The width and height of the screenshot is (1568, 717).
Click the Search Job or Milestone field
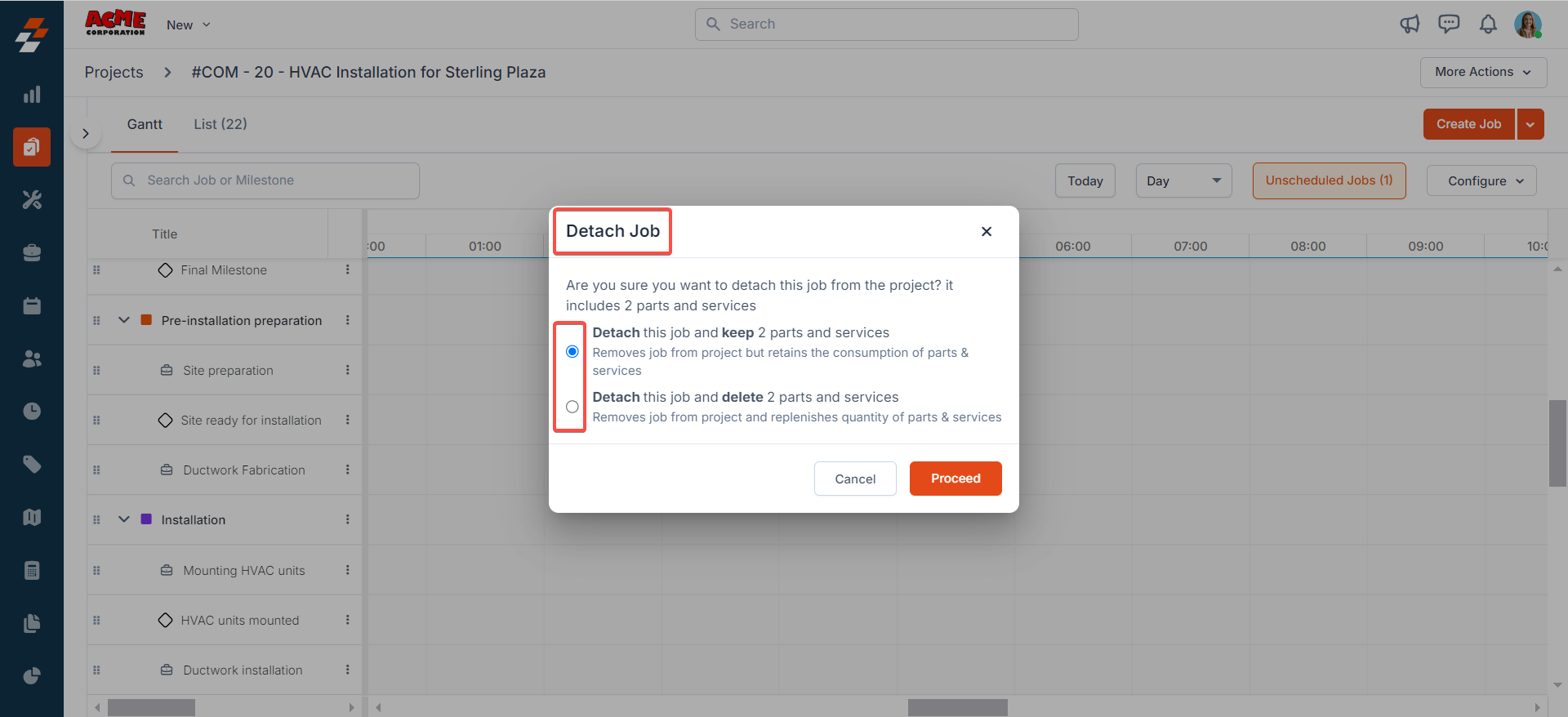pos(265,180)
